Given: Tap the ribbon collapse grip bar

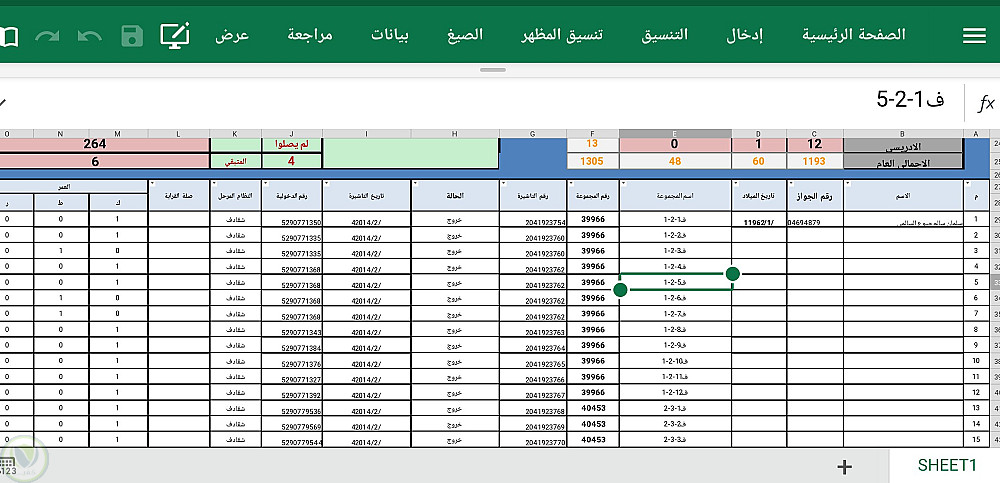Looking at the screenshot, I should click(x=492, y=70).
